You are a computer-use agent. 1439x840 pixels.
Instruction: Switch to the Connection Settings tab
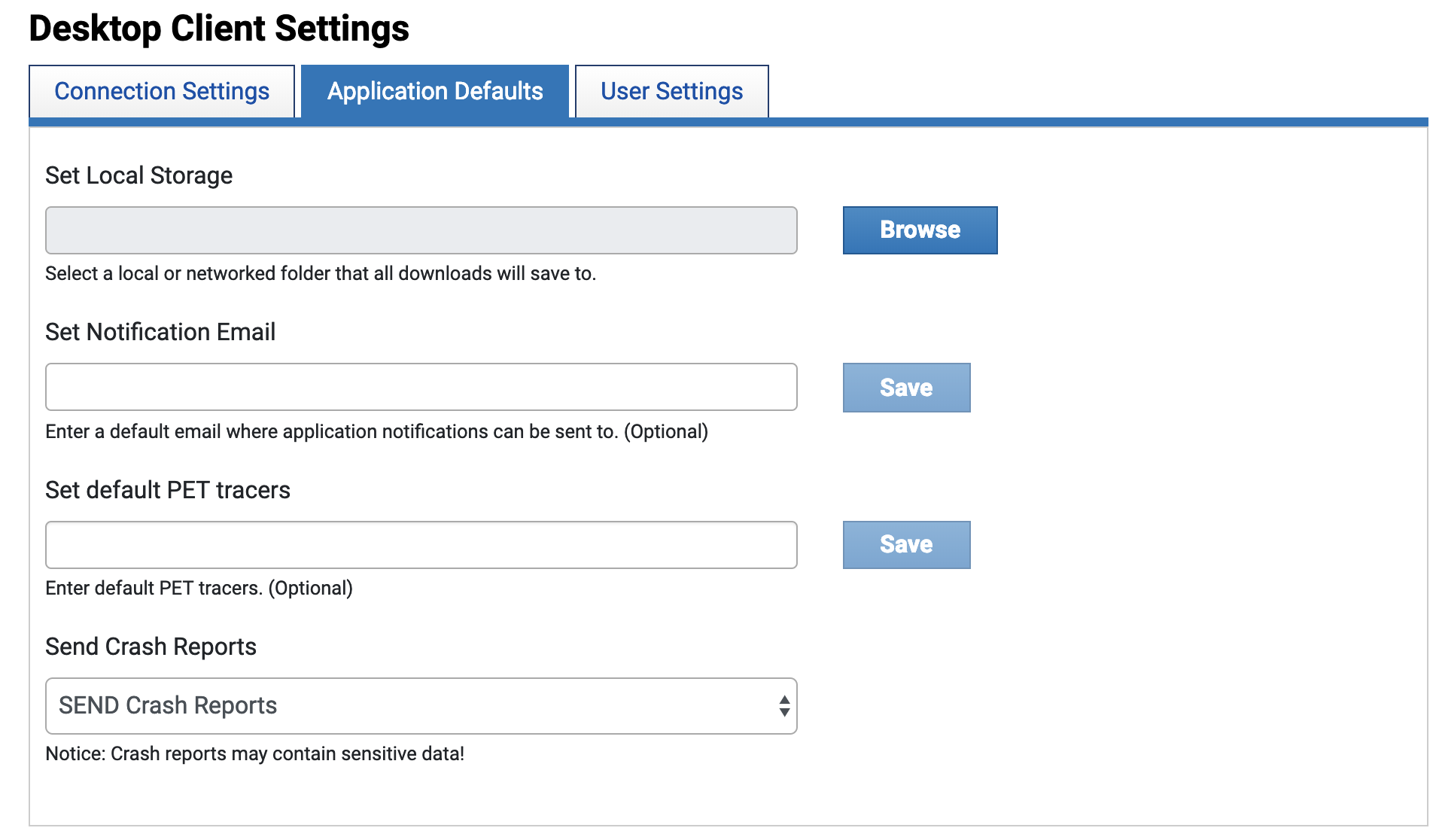coord(162,91)
